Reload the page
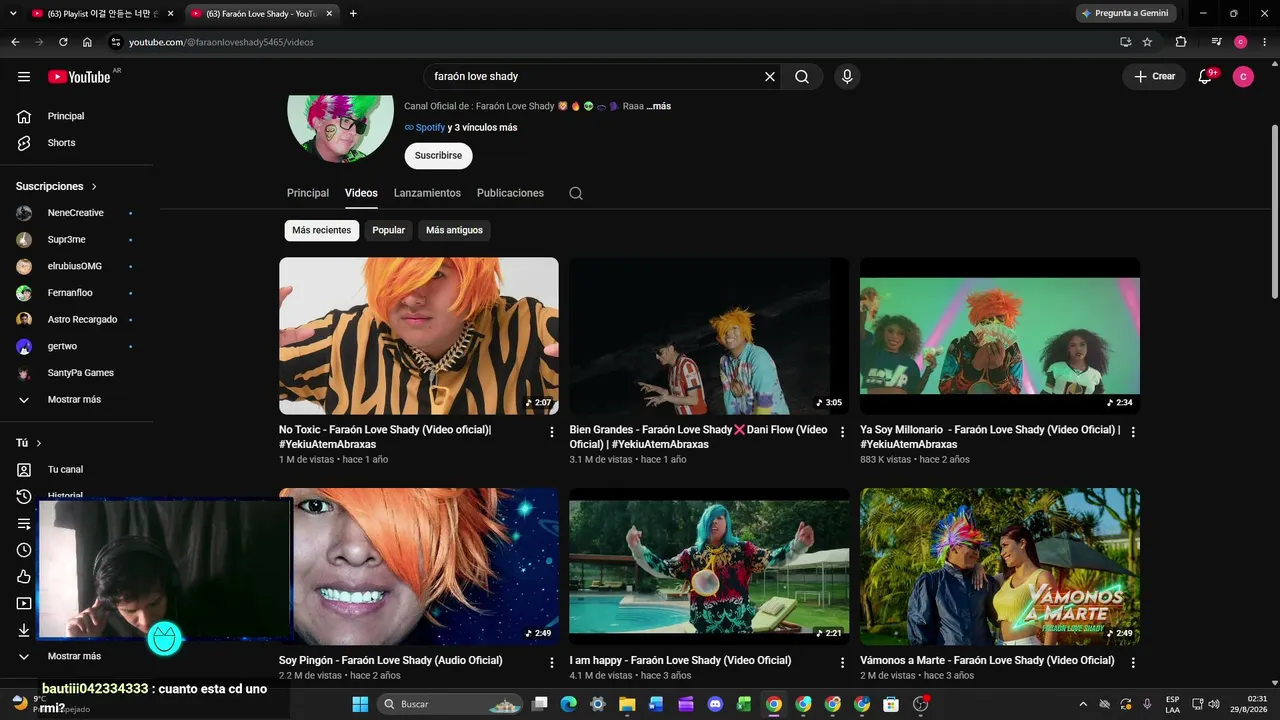 point(63,42)
